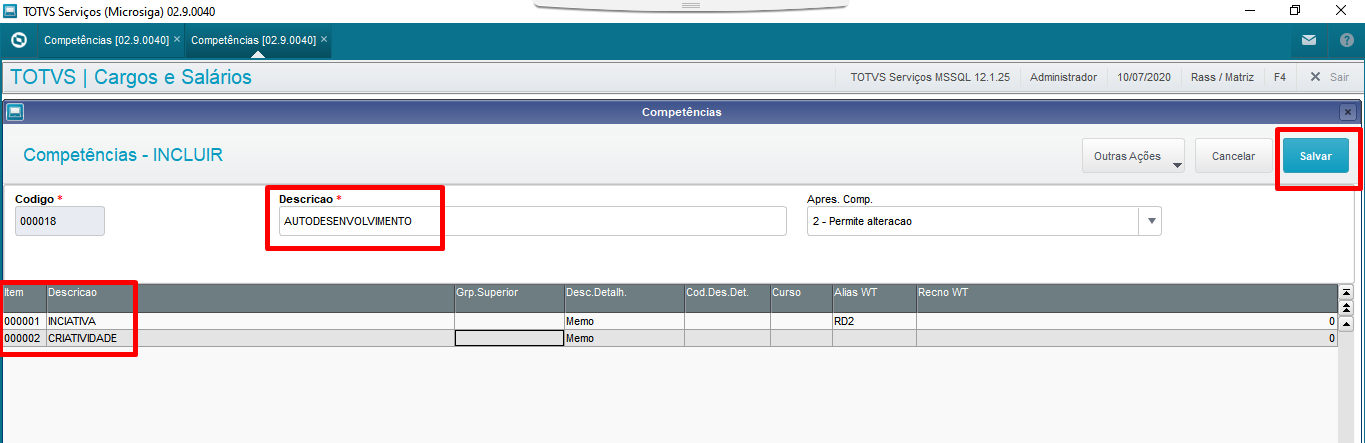Click Memo cell in CRIATIVIDADE row

[624, 338]
